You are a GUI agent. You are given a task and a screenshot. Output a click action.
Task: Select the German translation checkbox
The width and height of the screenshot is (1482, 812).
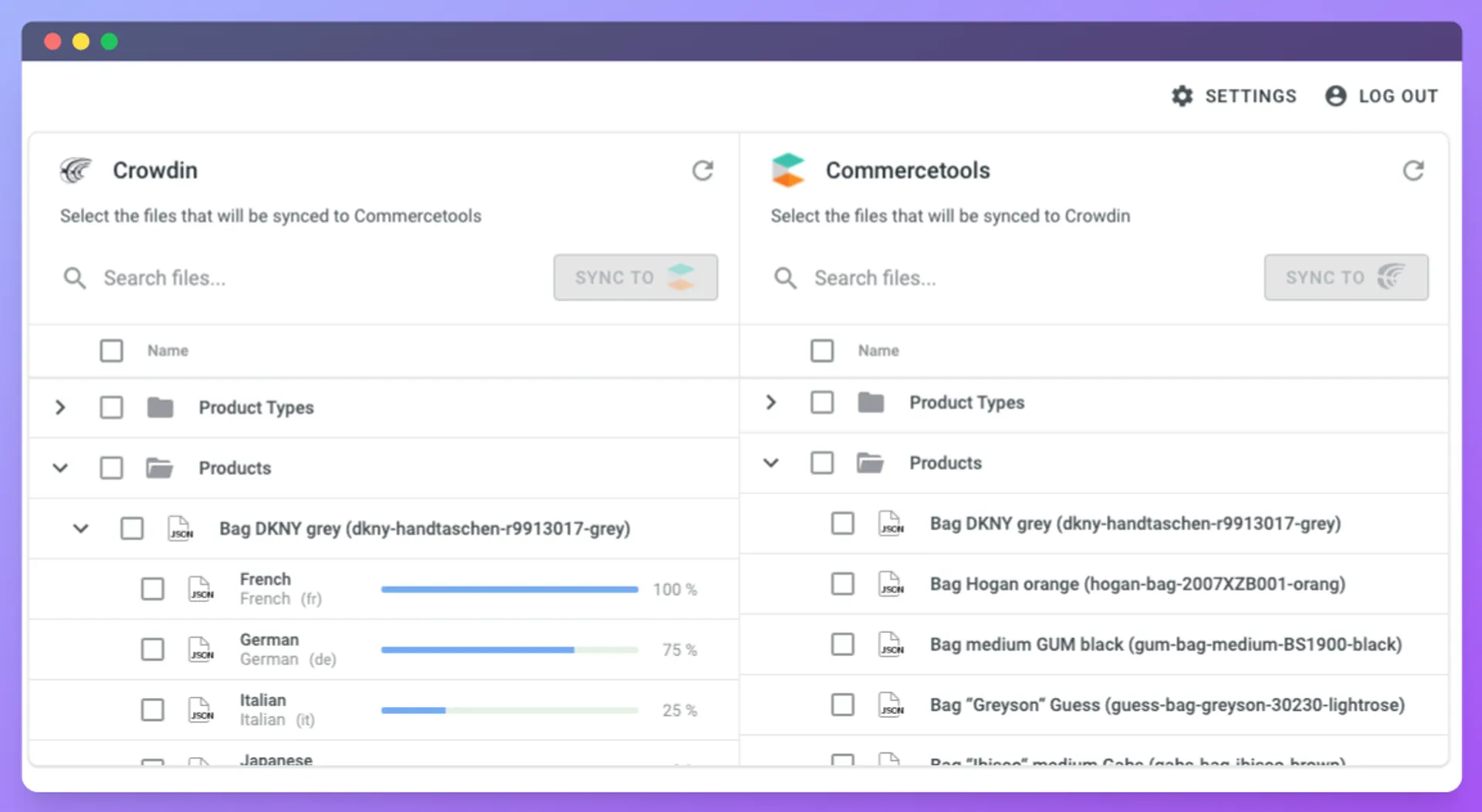(153, 649)
